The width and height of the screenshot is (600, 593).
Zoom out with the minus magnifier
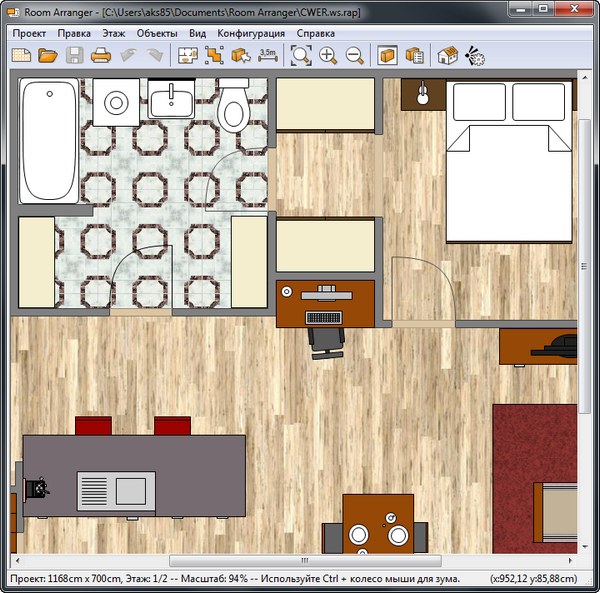point(354,56)
